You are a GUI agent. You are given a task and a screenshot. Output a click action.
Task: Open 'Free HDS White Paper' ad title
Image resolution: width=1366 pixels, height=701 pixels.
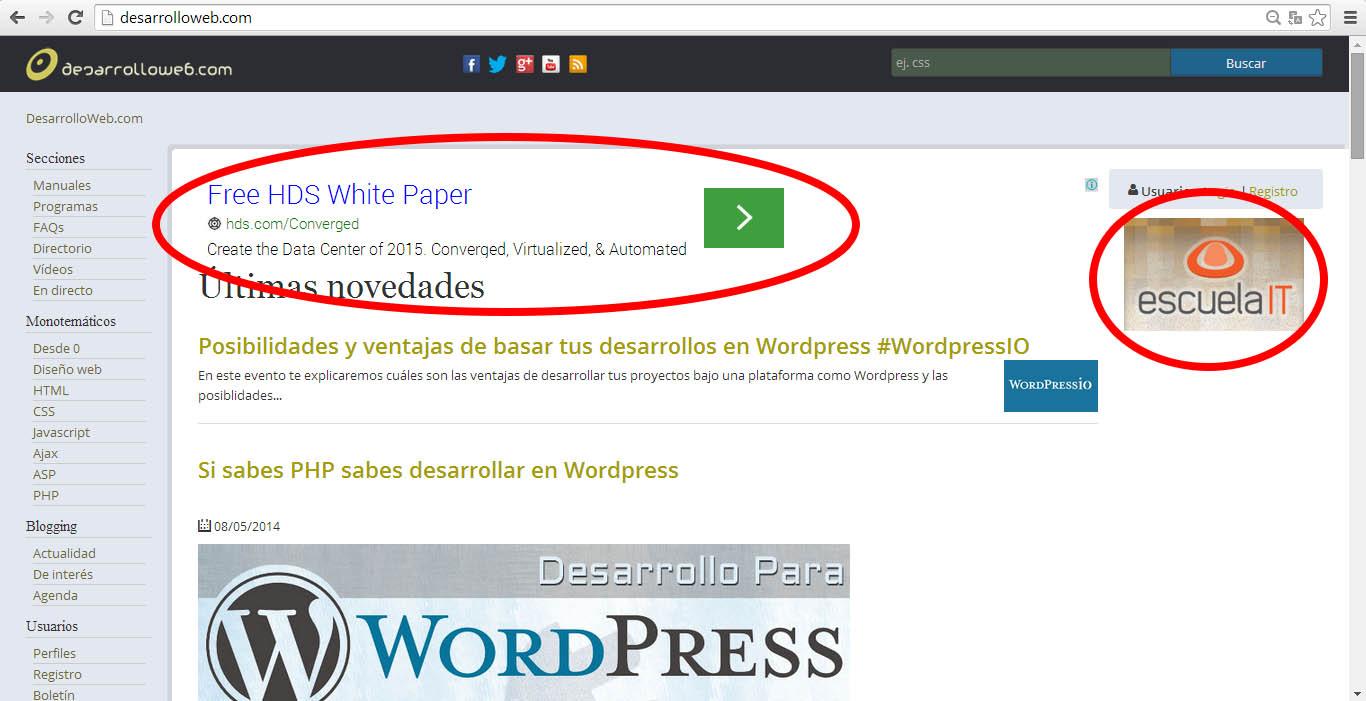click(339, 194)
